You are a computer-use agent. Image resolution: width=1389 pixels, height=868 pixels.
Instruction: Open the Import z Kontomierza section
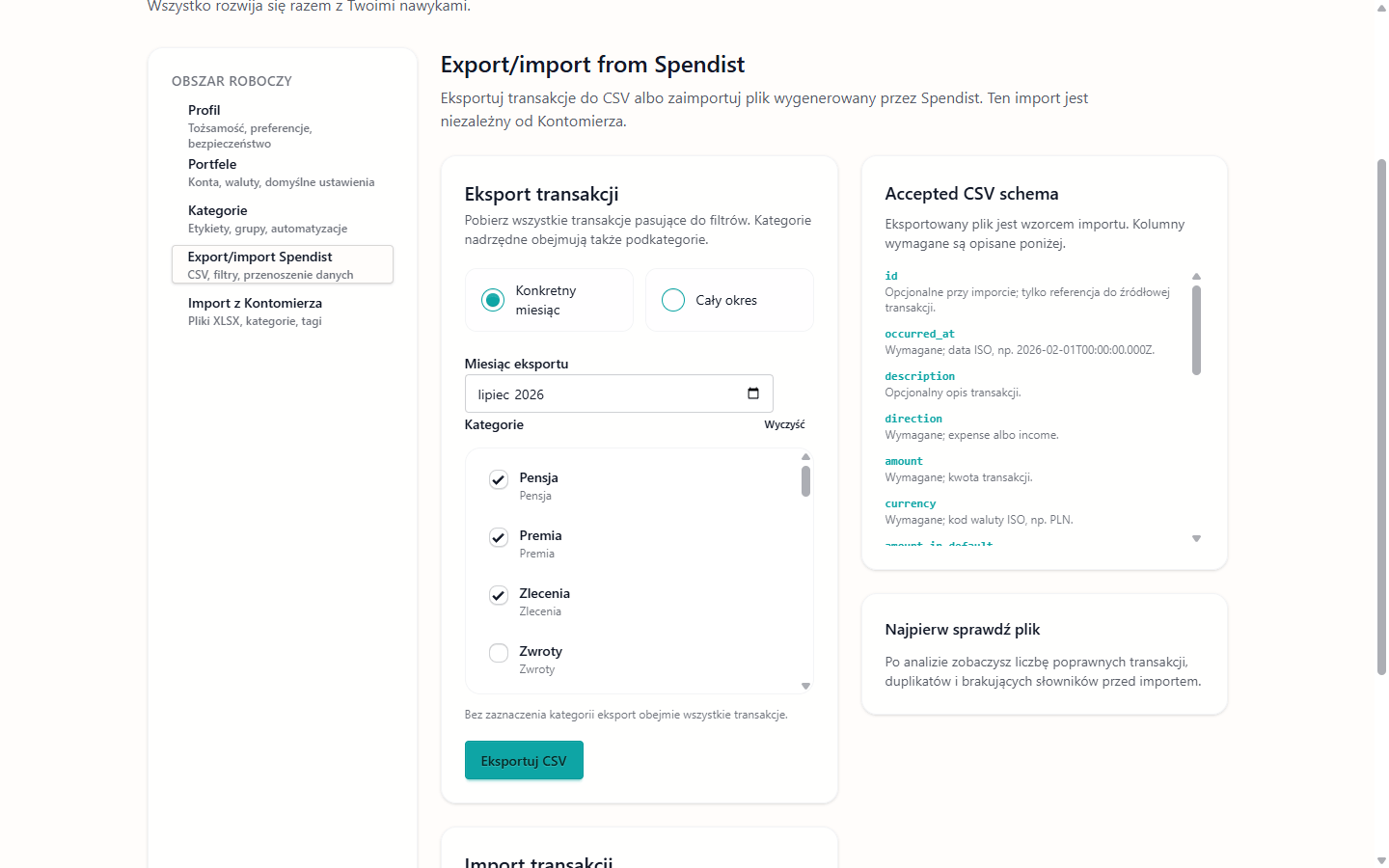point(283,311)
